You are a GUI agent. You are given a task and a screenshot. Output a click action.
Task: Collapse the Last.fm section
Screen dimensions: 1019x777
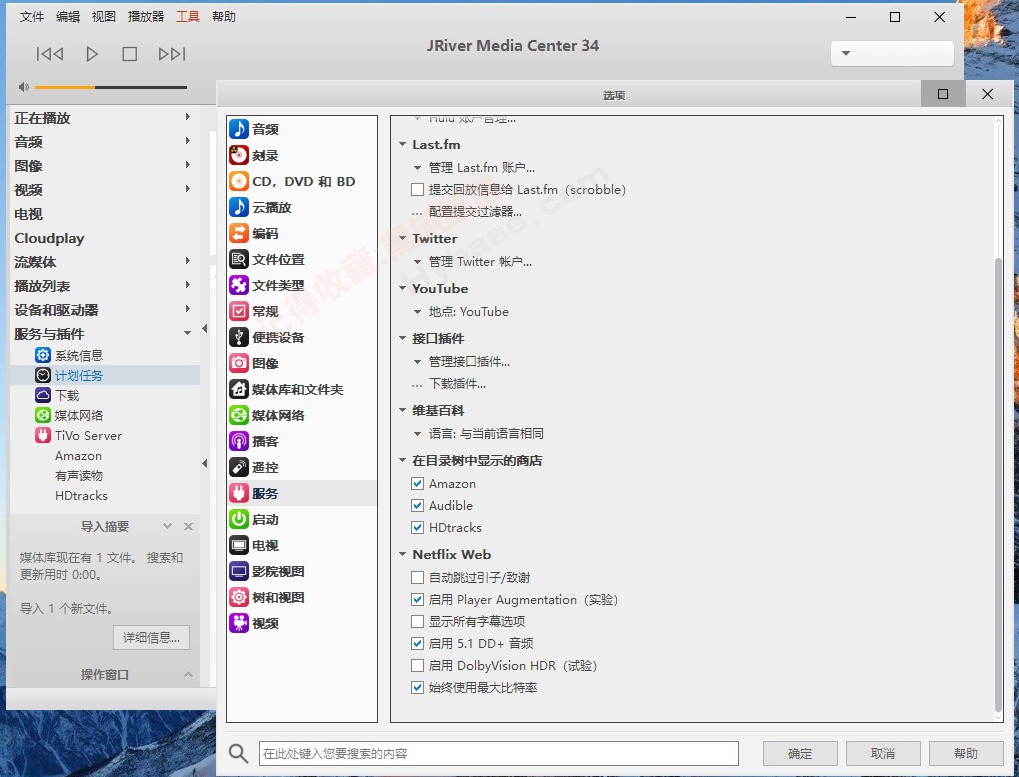pyautogui.click(x=402, y=144)
